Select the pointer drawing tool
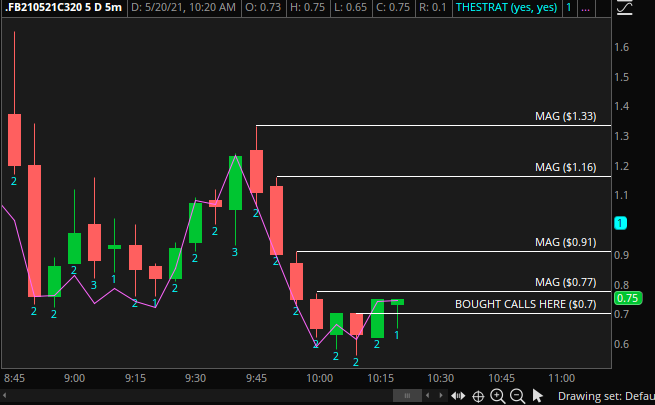The width and height of the screenshot is (655, 405). (x=537, y=395)
